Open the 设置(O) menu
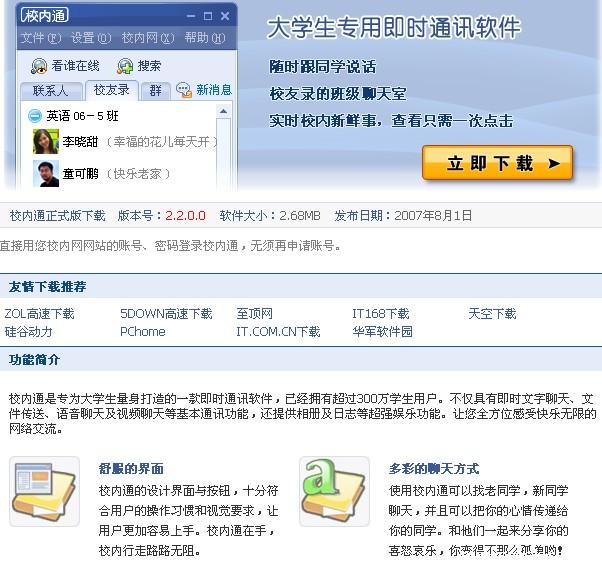The image size is (602, 561). [91, 38]
